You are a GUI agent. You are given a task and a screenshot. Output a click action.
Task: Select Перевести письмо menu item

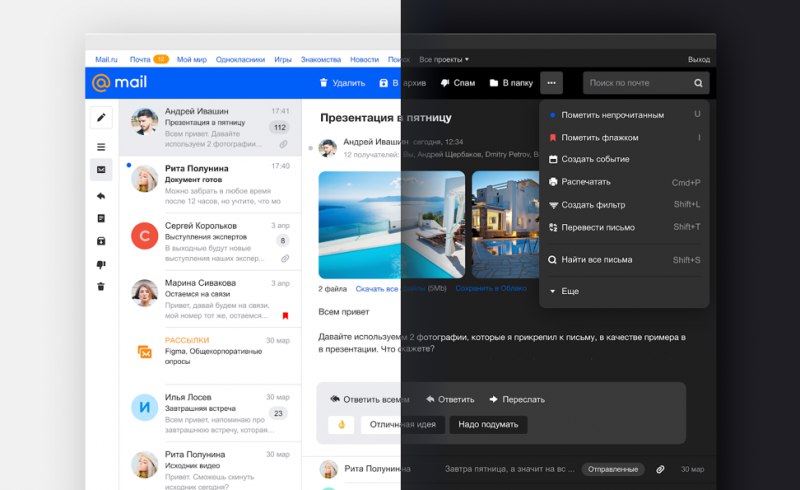coord(624,227)
